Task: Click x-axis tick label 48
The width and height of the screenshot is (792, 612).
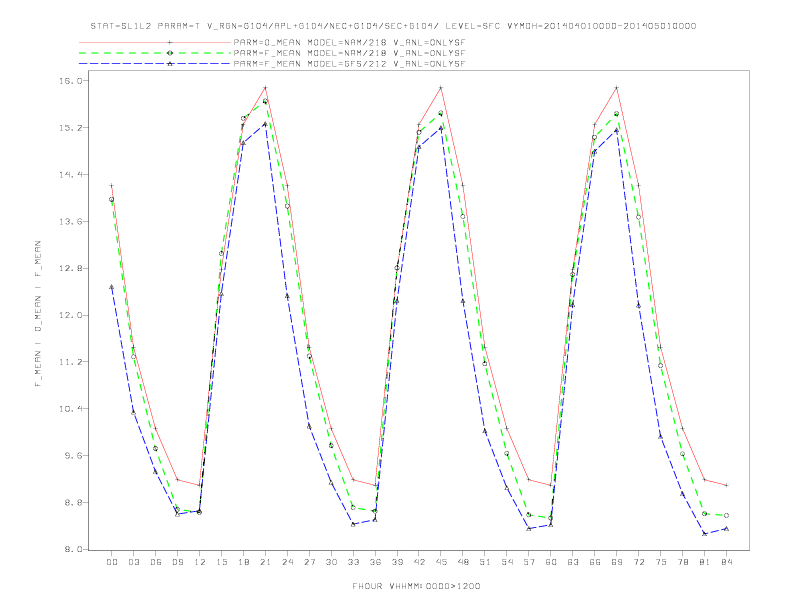Action: [x=463, y=562]
